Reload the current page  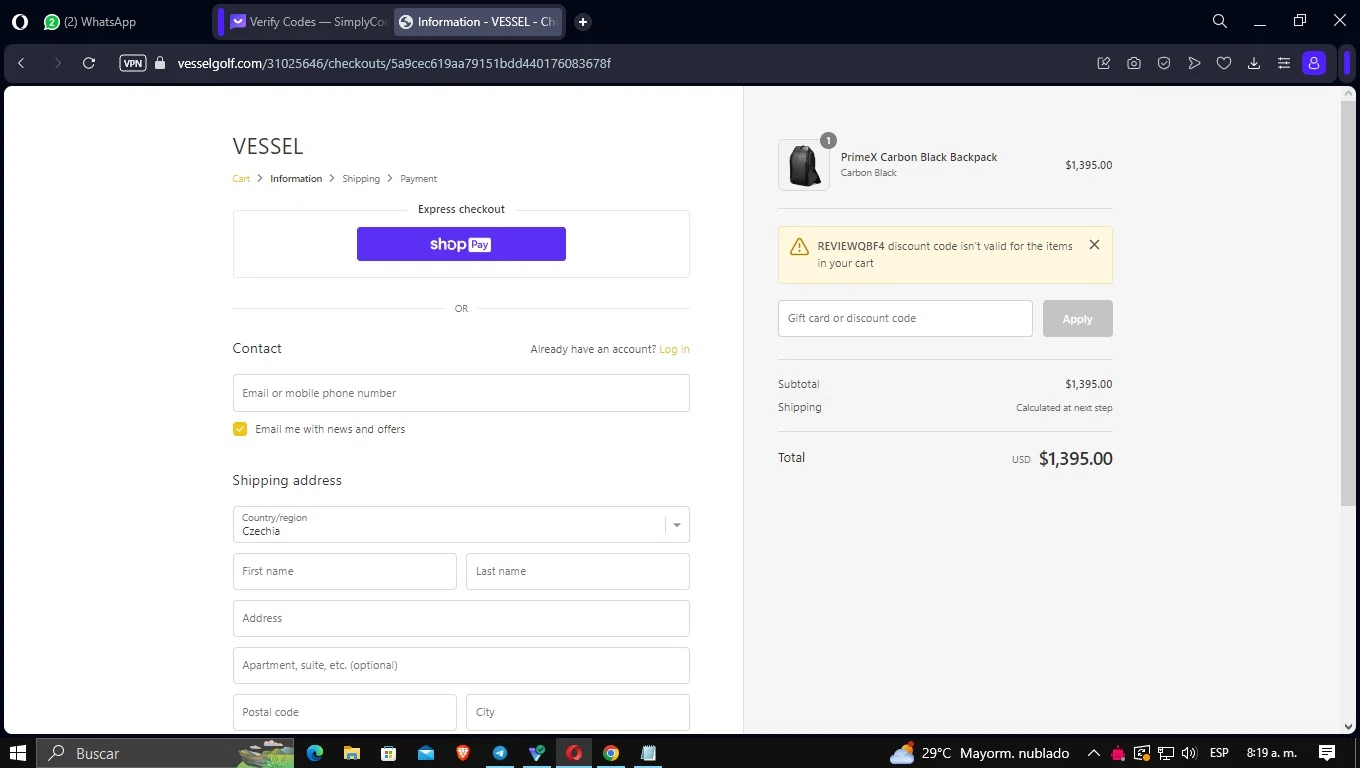(89, 63)
